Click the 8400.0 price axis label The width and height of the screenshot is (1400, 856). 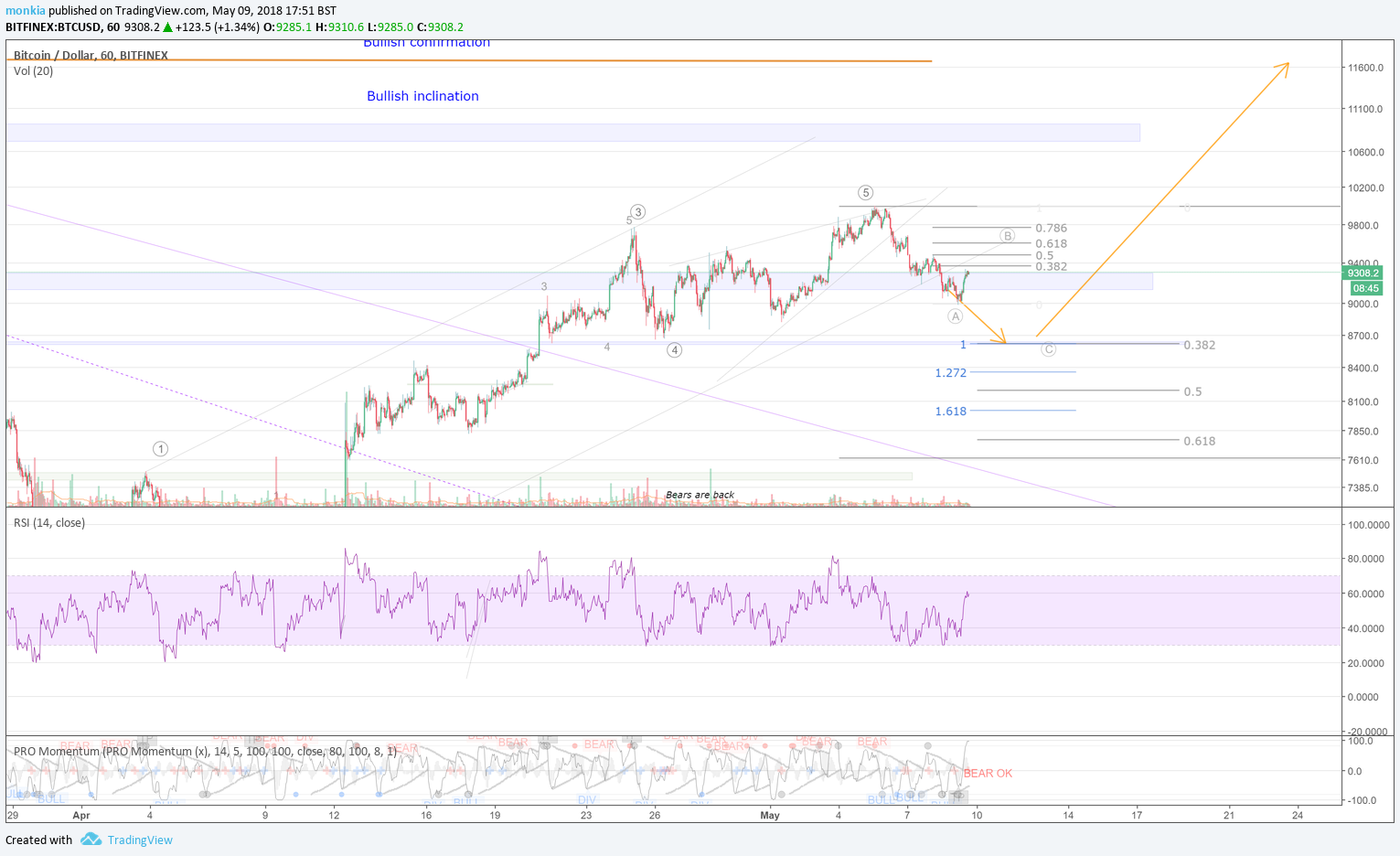coord(1363,369)
